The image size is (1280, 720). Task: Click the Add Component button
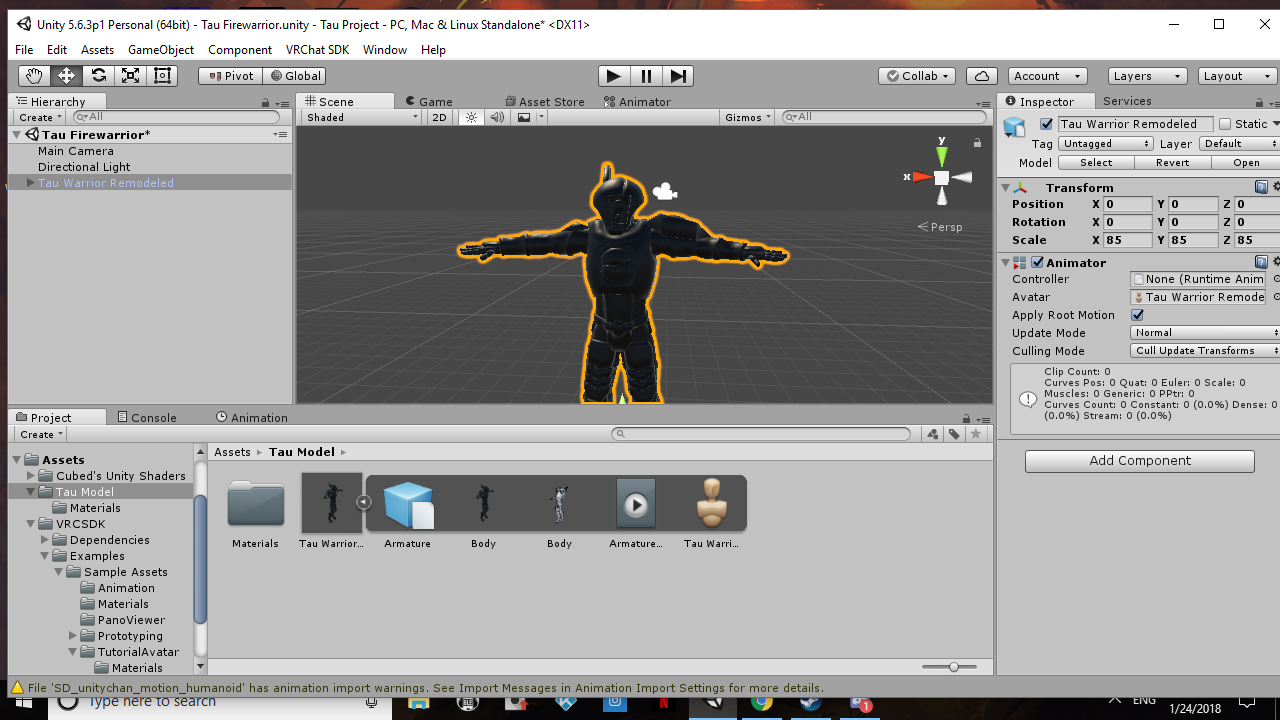coord(1140,461)
